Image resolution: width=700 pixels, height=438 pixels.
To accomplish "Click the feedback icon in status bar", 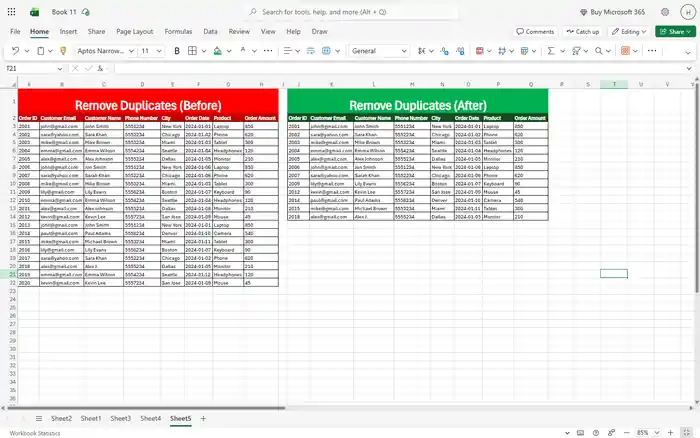I will tap(611, 433).
